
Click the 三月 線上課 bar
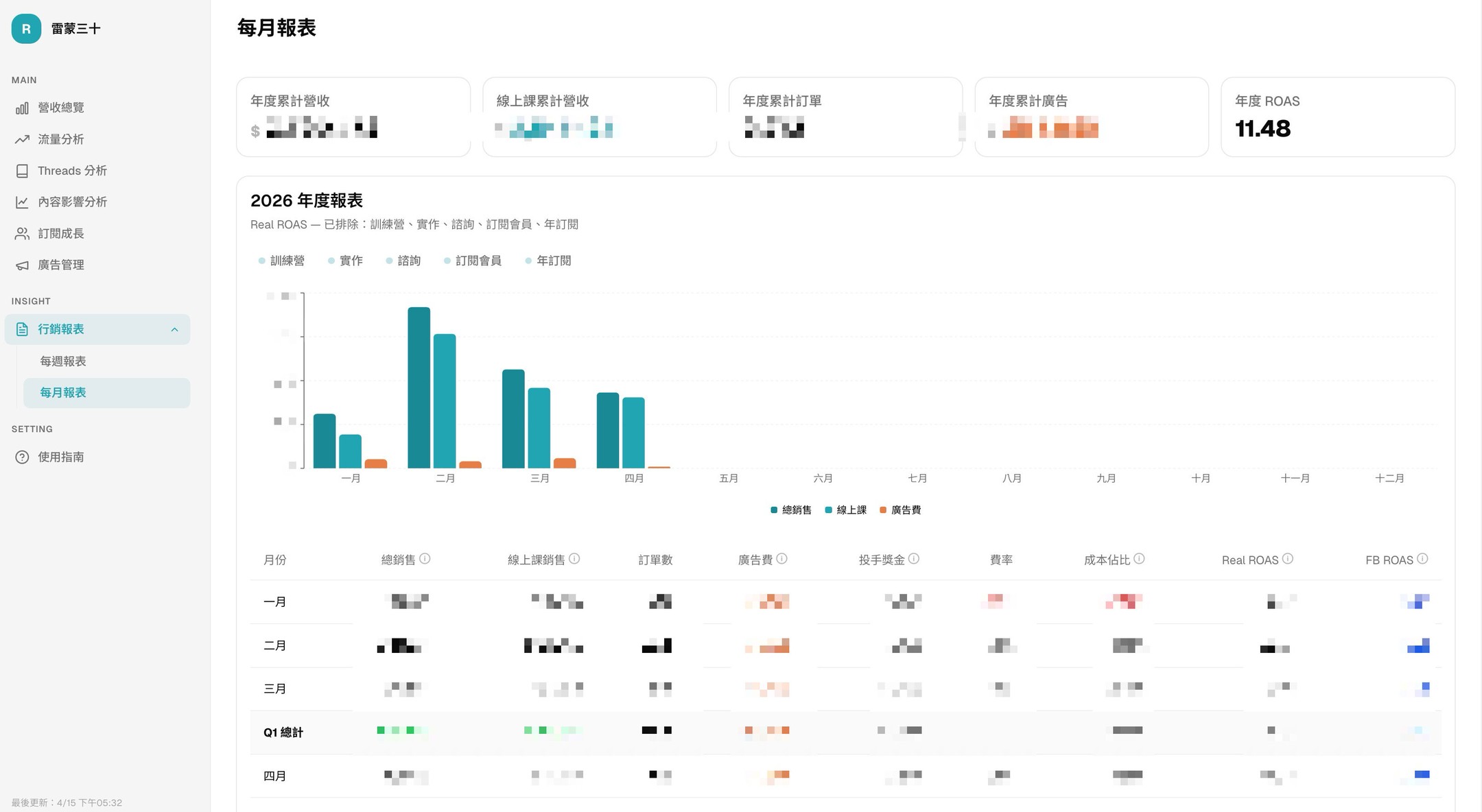point(539,428)
